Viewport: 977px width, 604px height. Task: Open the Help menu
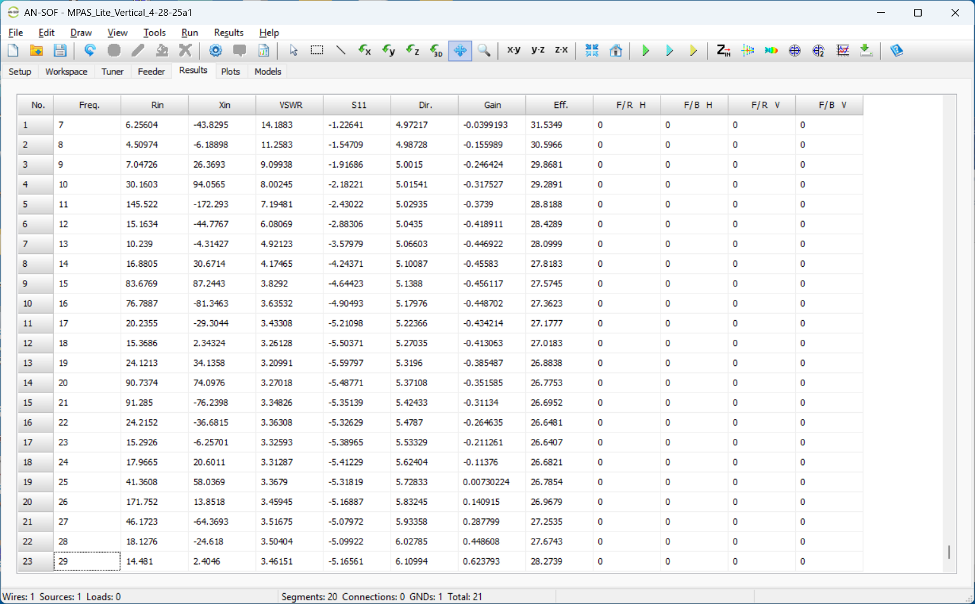pyautogui.click(x=269, y=32)
